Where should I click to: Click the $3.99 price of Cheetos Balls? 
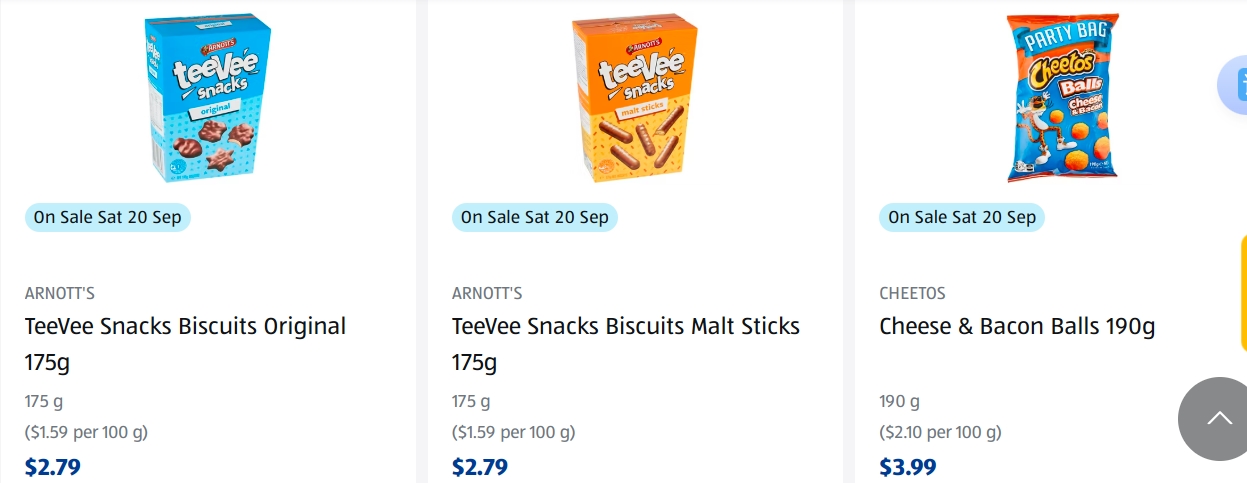[x=907, y=467]
